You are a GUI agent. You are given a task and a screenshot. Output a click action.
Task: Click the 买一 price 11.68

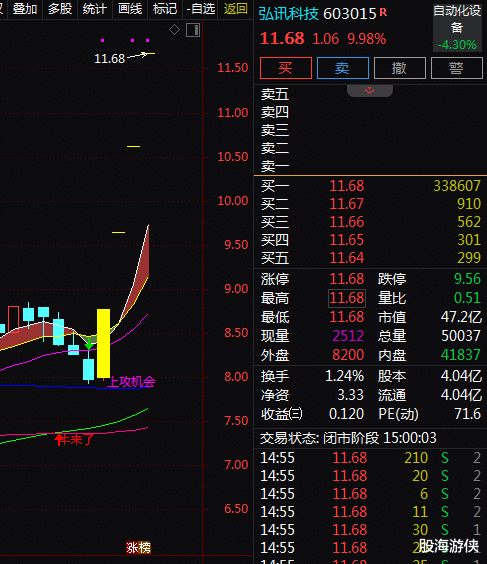347,186
